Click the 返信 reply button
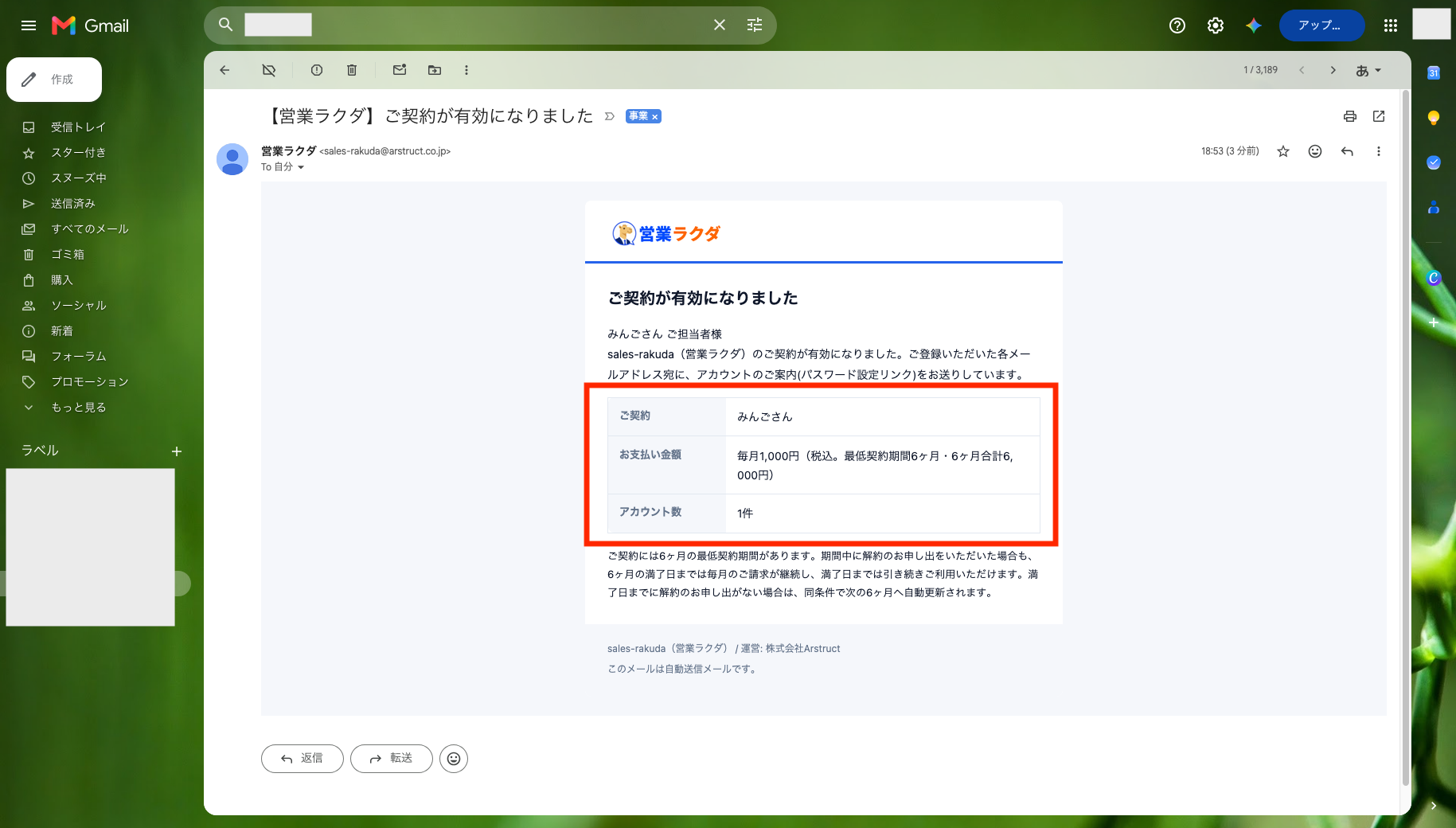This screenshot has height=828, width=1456. tap(303, 759)
